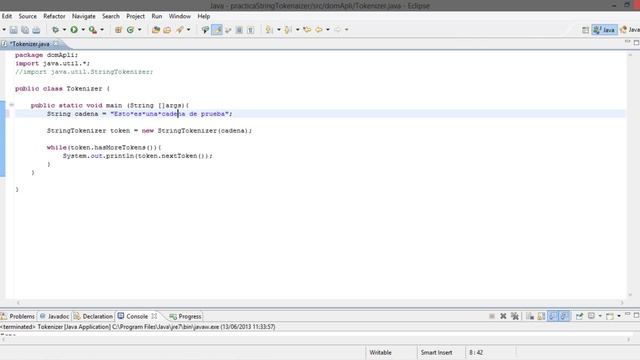Click the New Java Class icon
Screen dimensions: 640x360
pos(130,30)
